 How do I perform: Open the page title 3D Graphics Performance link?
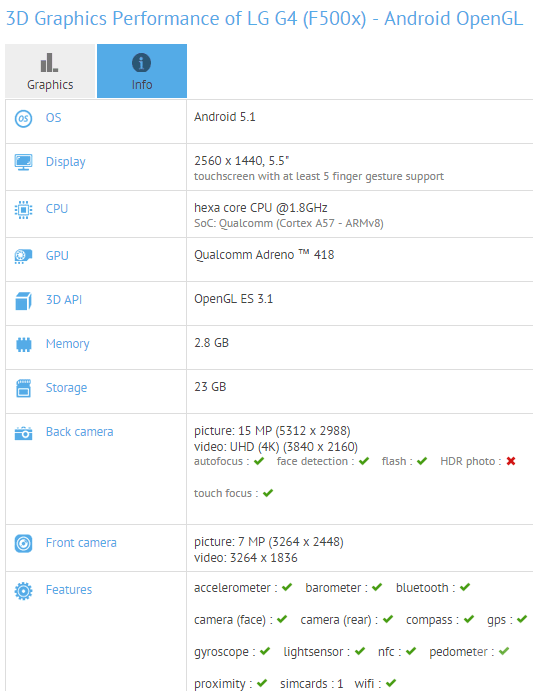coord(265,19)
